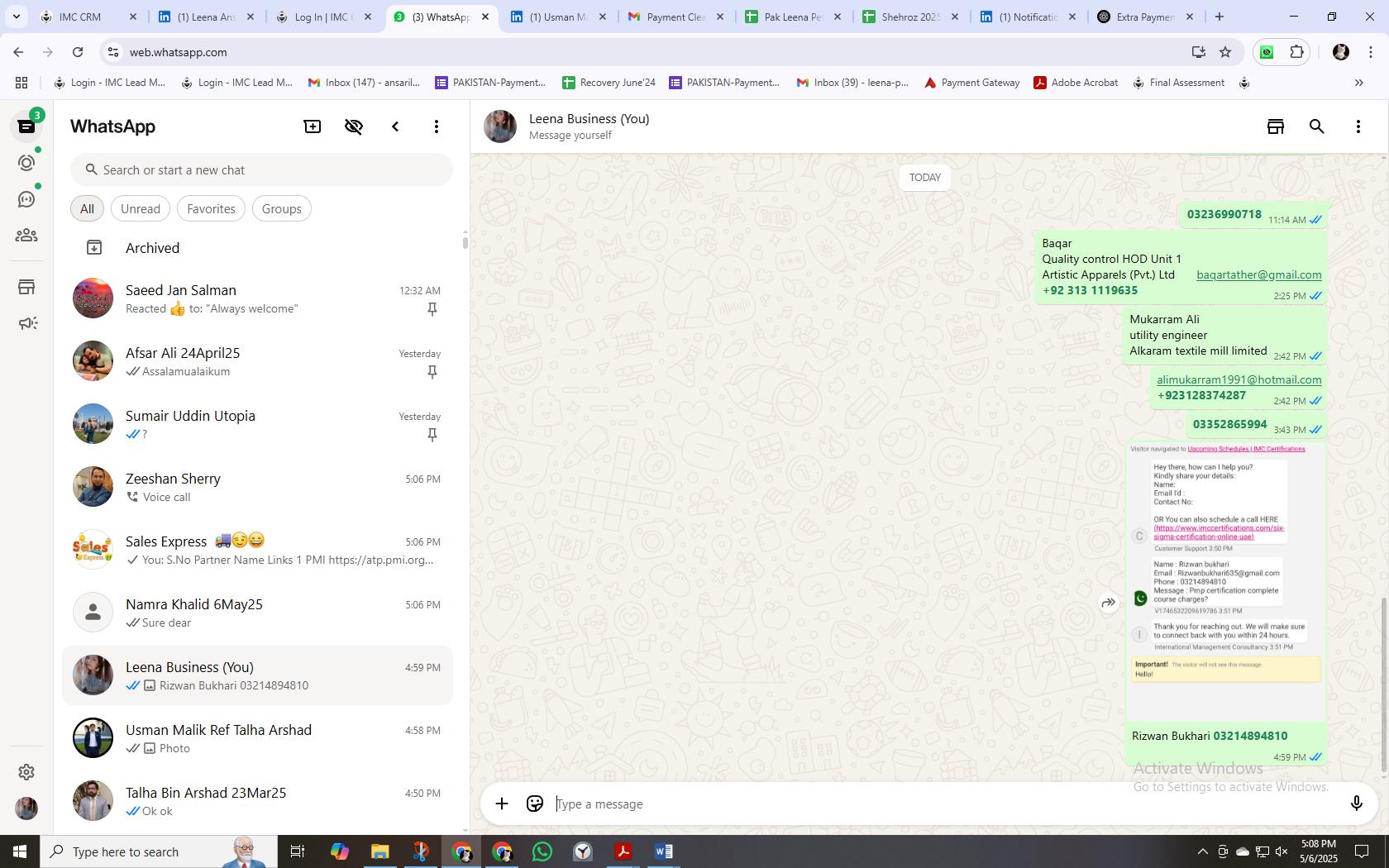Select the Groups filter chip
1389x868 pixels.
(x=282, y=209)
